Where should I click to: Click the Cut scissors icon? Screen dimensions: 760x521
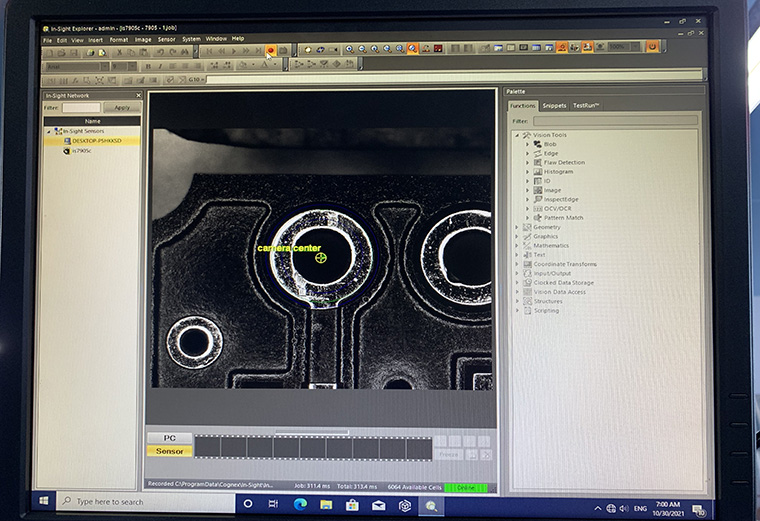pos(119,52)
